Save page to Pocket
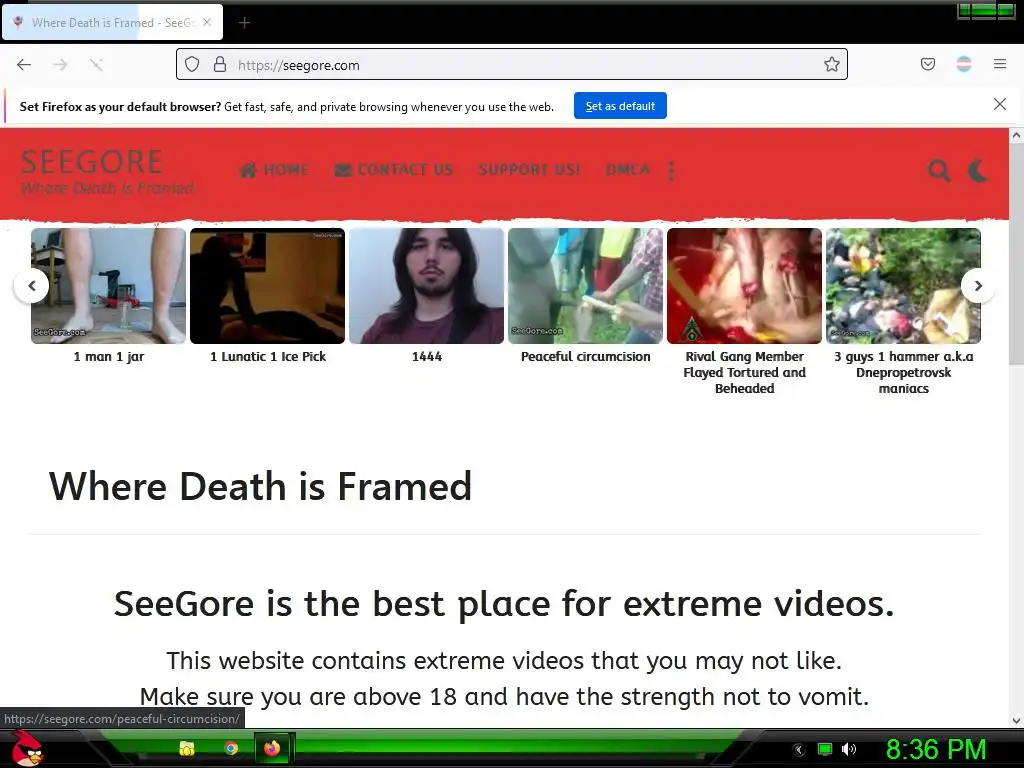Screen dimensions: 1024x768 [x=927, y=65]
